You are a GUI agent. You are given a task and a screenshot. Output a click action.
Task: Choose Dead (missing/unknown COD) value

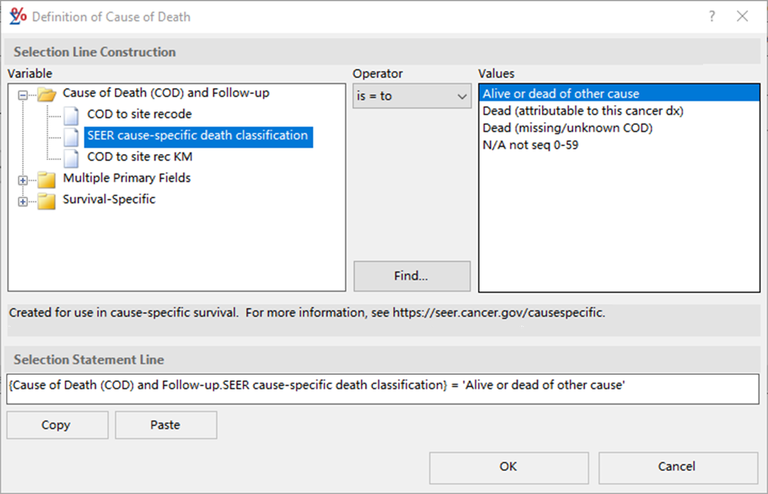click(x=567, y=128)
